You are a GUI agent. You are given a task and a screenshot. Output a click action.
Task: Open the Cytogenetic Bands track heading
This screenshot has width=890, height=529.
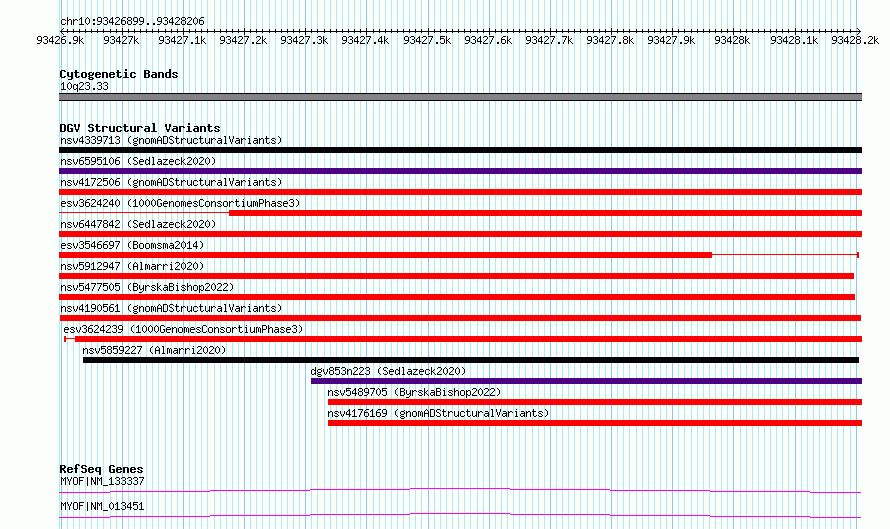(119, 74)
